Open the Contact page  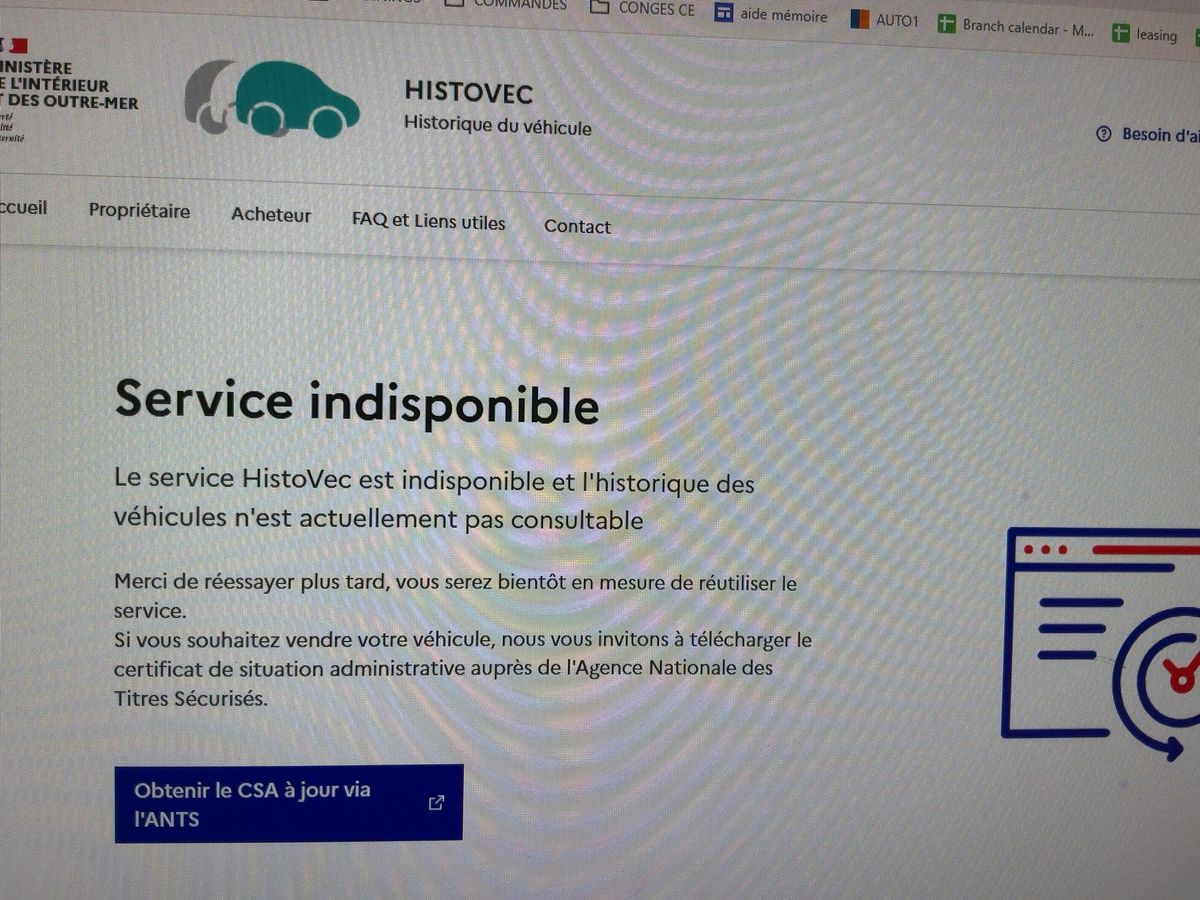[x=577, y=227]
